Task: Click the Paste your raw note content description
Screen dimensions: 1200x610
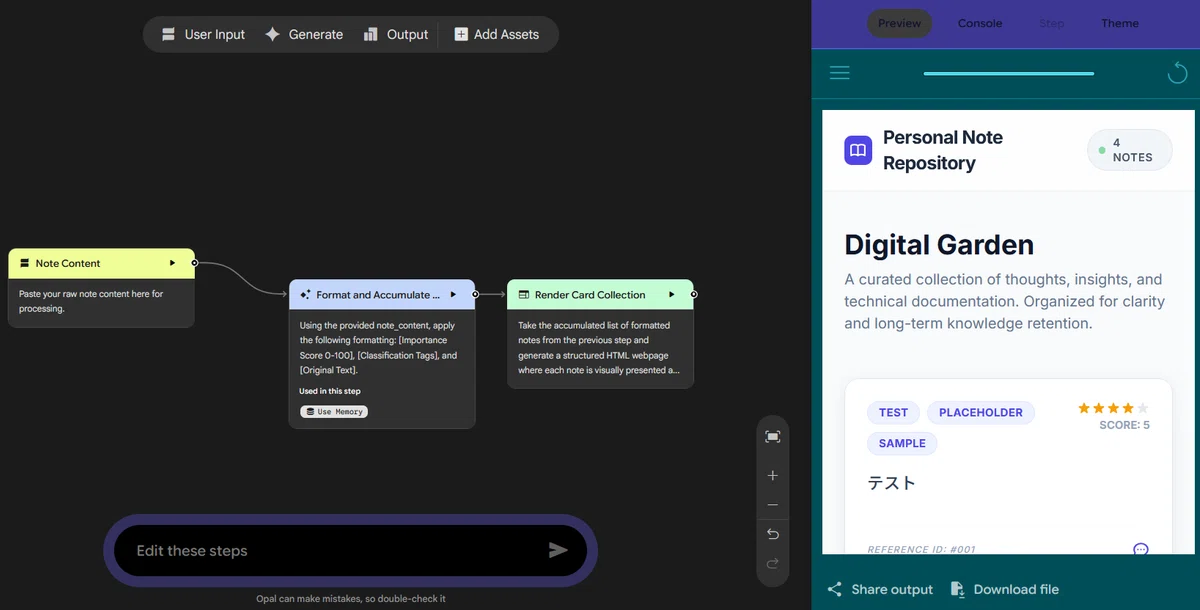Action: pos(91,301)
